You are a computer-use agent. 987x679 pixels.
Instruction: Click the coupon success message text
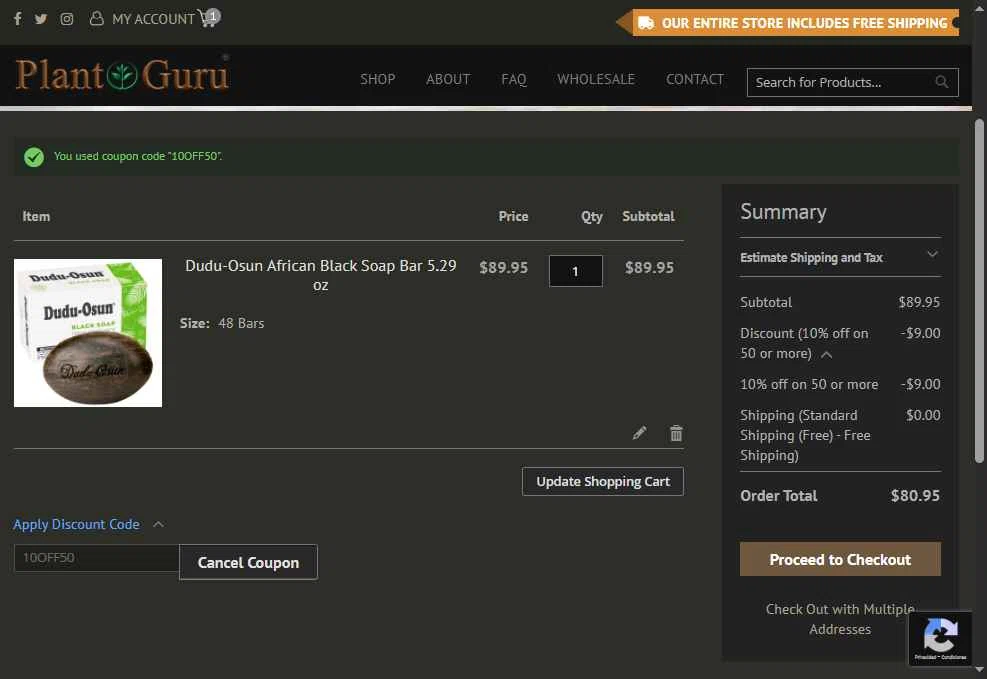pos(138,156)
